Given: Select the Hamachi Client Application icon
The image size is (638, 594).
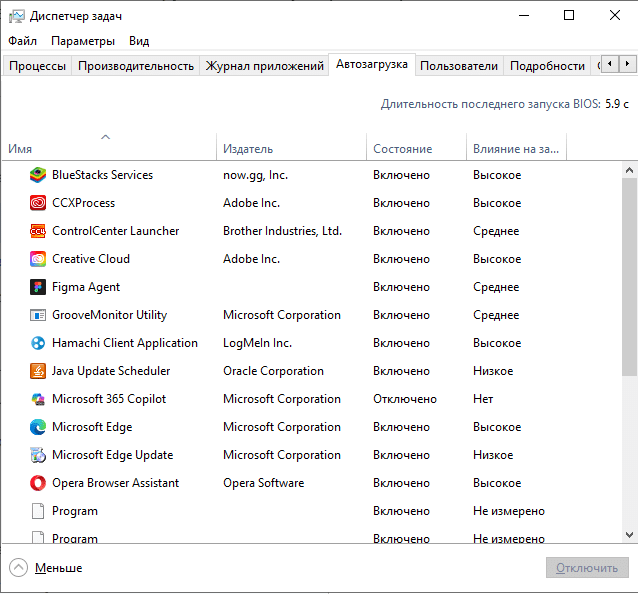Looking at the screenshot, I should (x=38, y=343).
